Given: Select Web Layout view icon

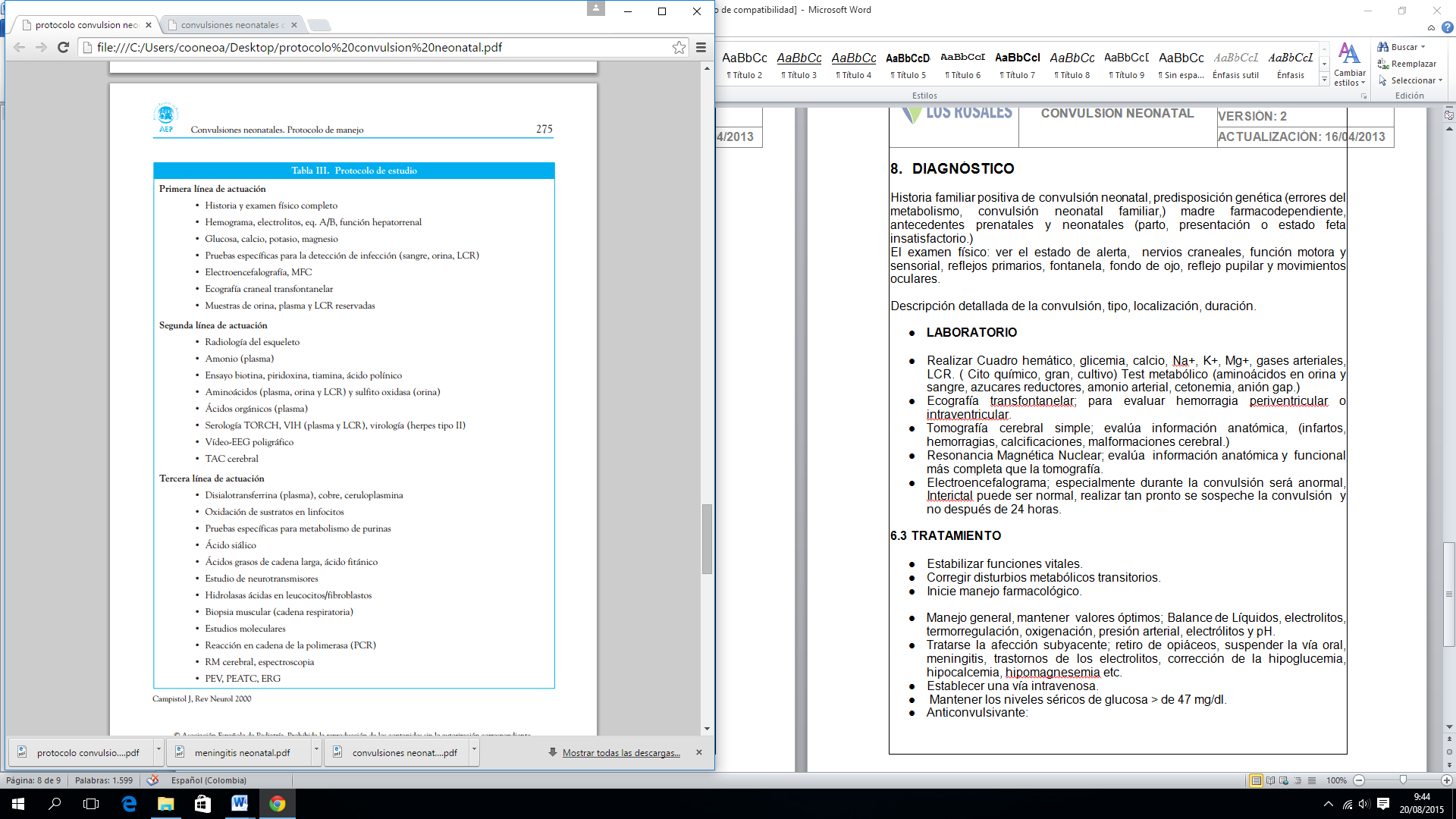Looking at the screenshot, I should click(x=1284, y=780).
